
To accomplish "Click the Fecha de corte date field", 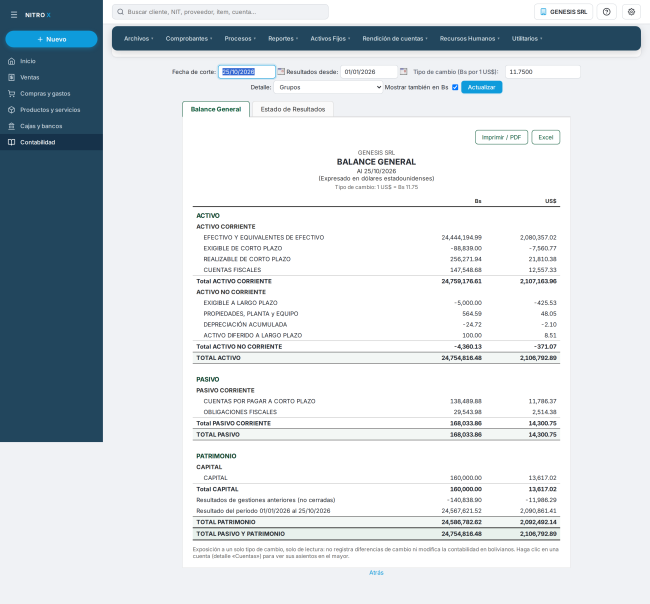I will (x=247, y=72).
